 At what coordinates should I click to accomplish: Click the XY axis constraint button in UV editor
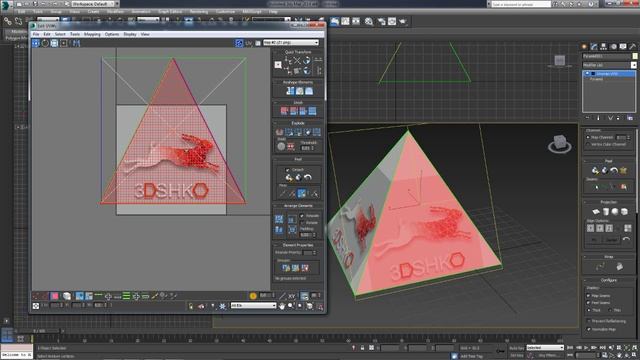[291, 296]
